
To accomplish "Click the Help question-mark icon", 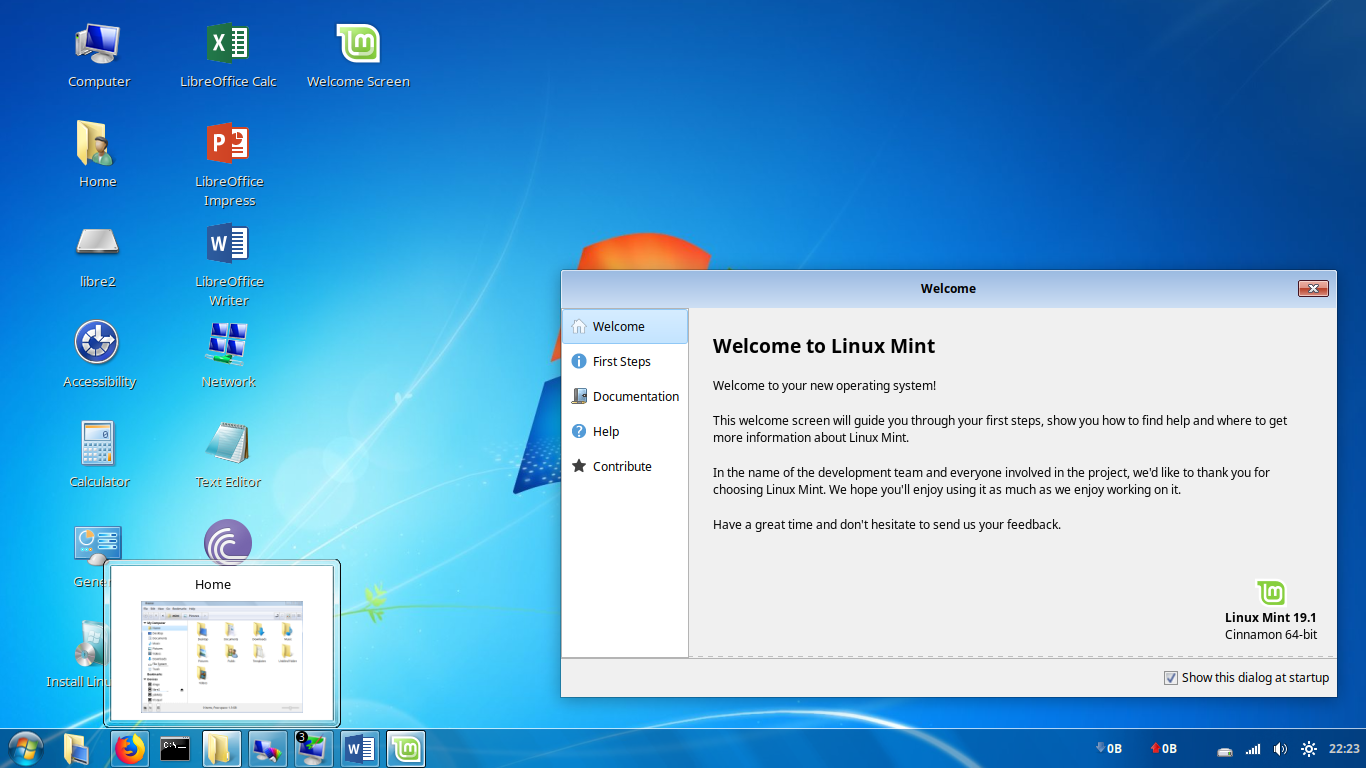I will (580, 431).
